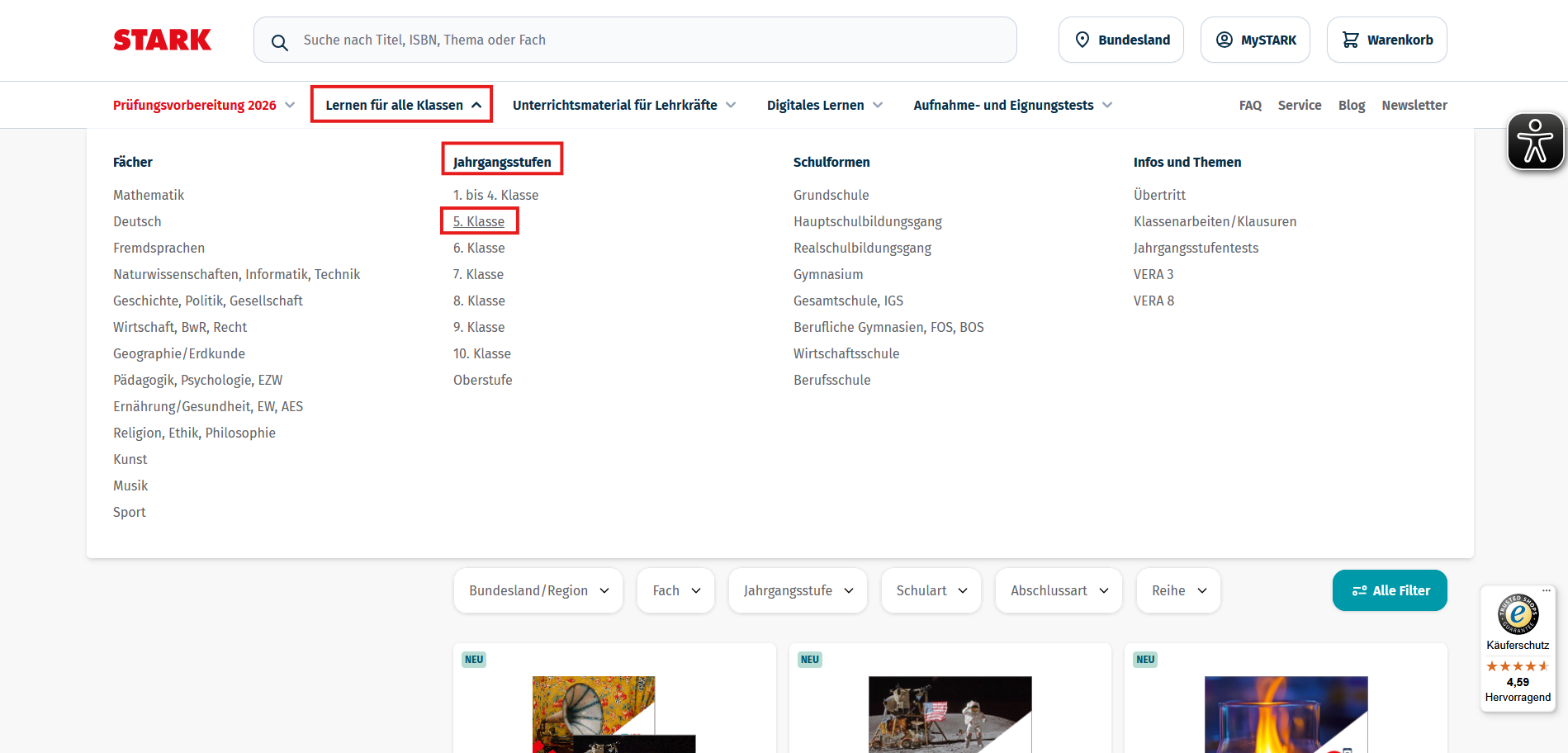The width and height of the screenshot is (1568, 753).
Task: Select VERA 3 under Infos und Themen
Action: click(x=1153, y=274)
